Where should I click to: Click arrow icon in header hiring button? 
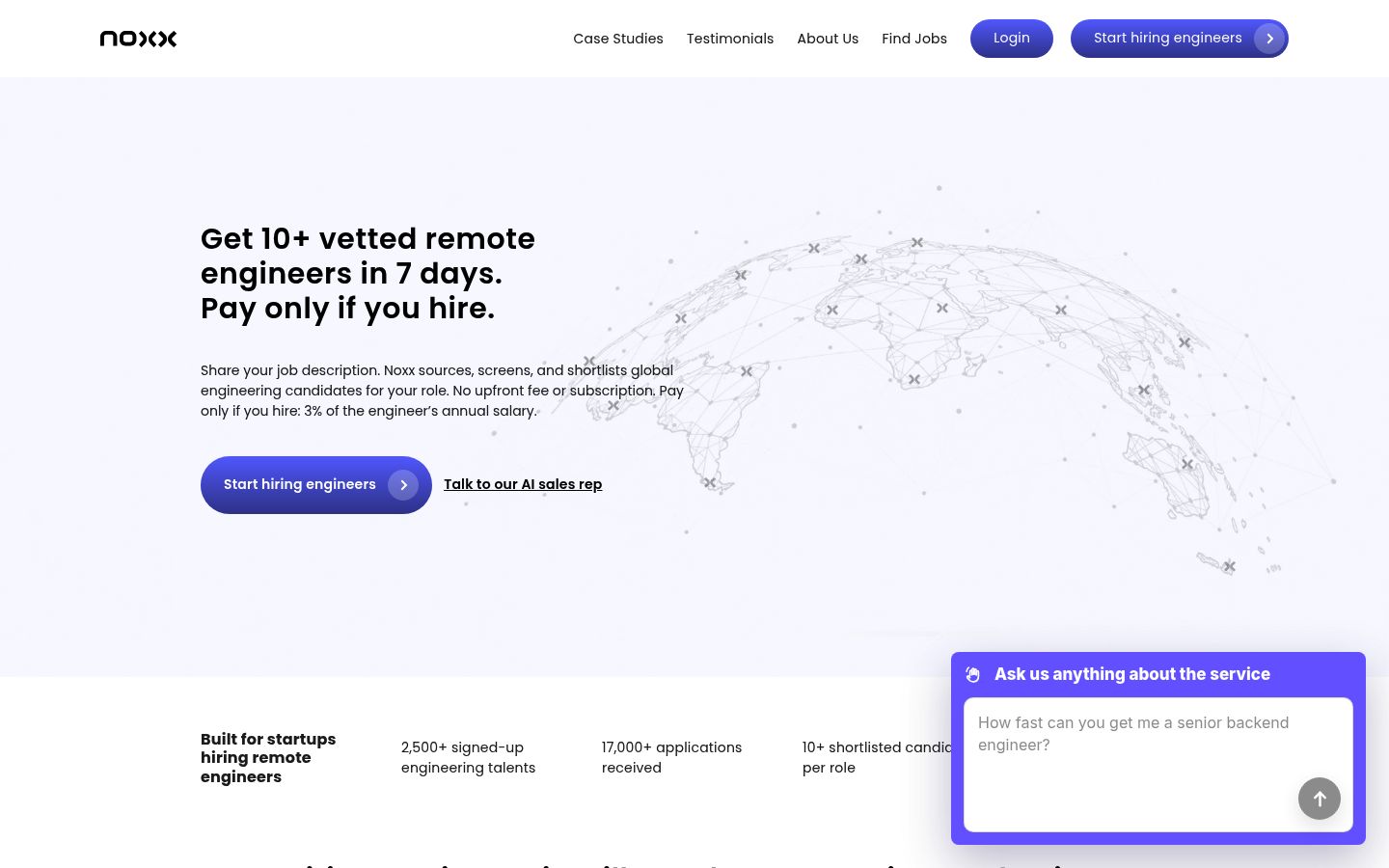coord(1269,39)
